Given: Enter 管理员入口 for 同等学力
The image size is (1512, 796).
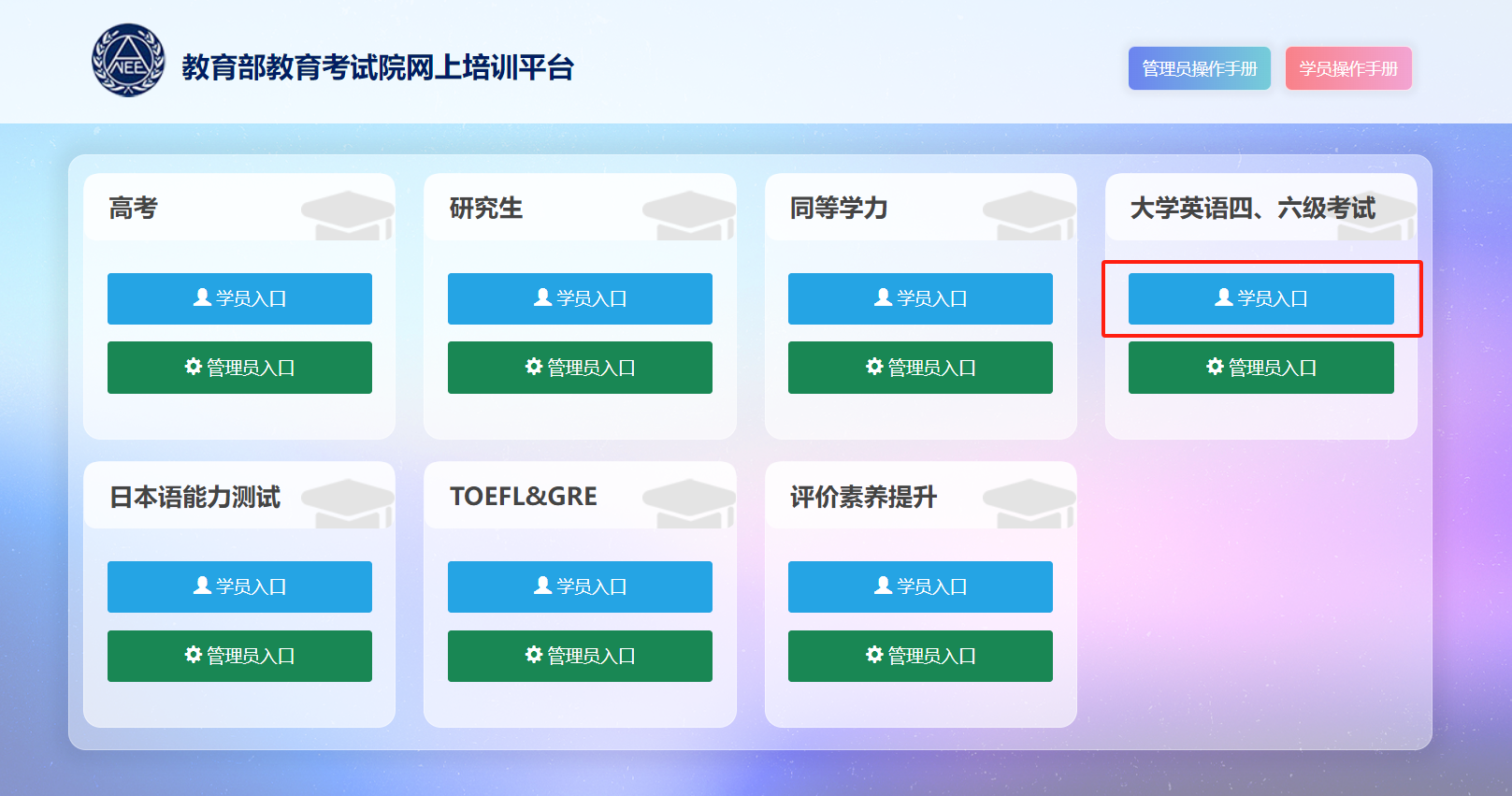Looking at the screenshot, I should coord(920,368).
